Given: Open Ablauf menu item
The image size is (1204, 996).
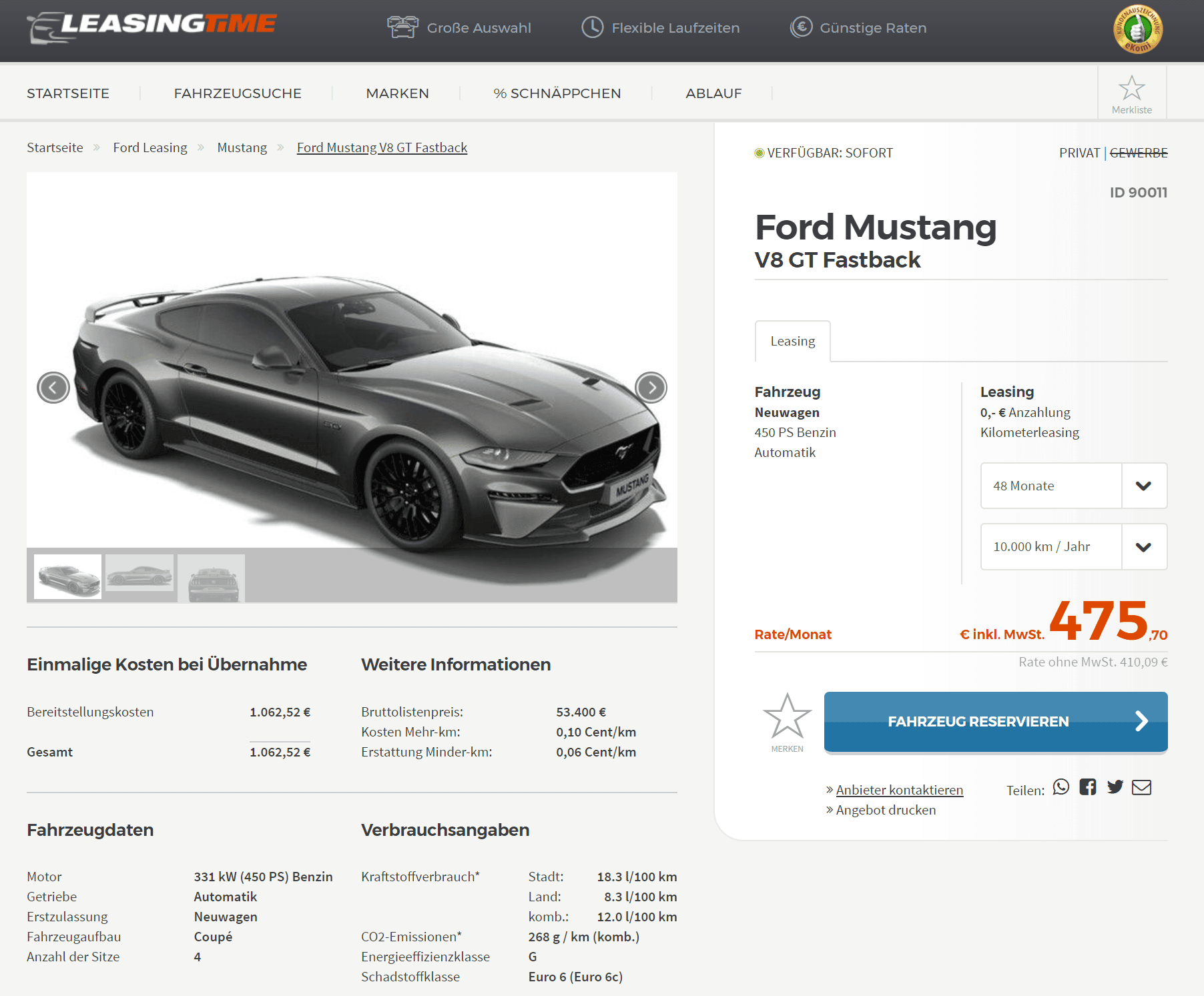Looking at the screenshot, I should click(714, 93).
